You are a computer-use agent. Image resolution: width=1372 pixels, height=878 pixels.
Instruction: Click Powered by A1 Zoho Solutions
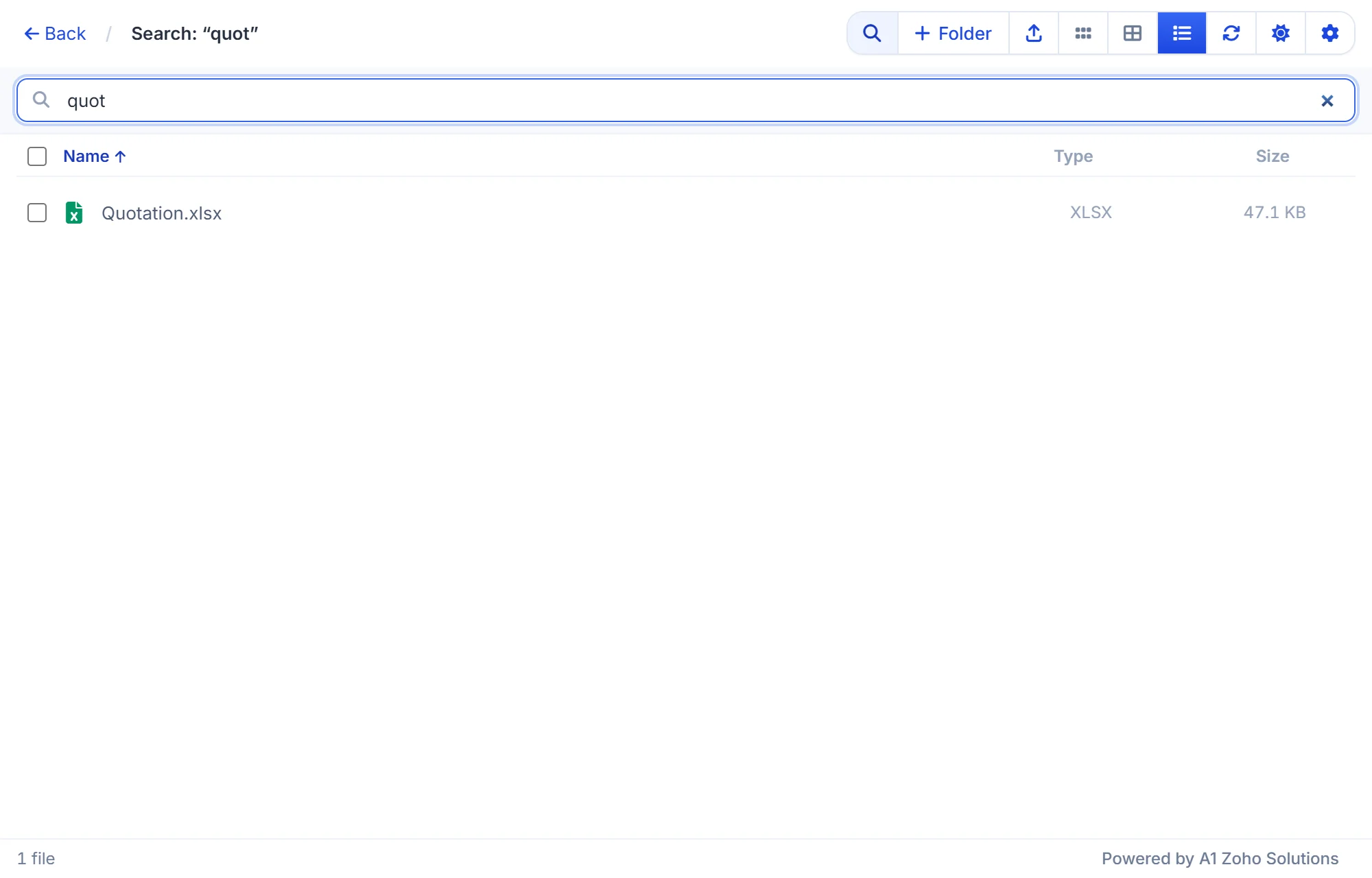(1220, 859)
